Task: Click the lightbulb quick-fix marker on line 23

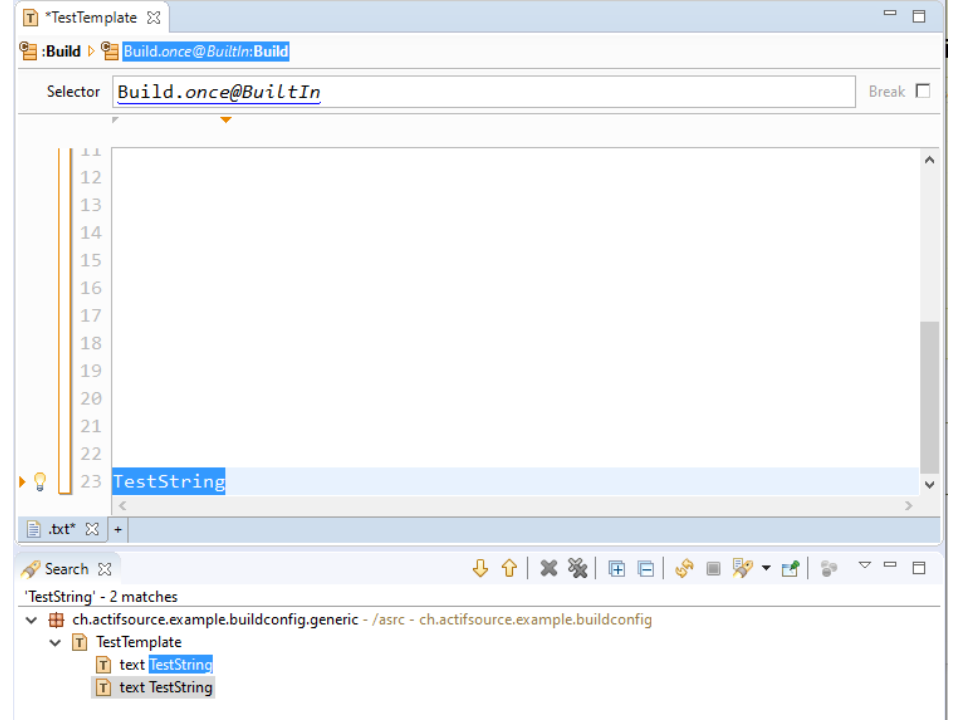Action: coord(40,482)
